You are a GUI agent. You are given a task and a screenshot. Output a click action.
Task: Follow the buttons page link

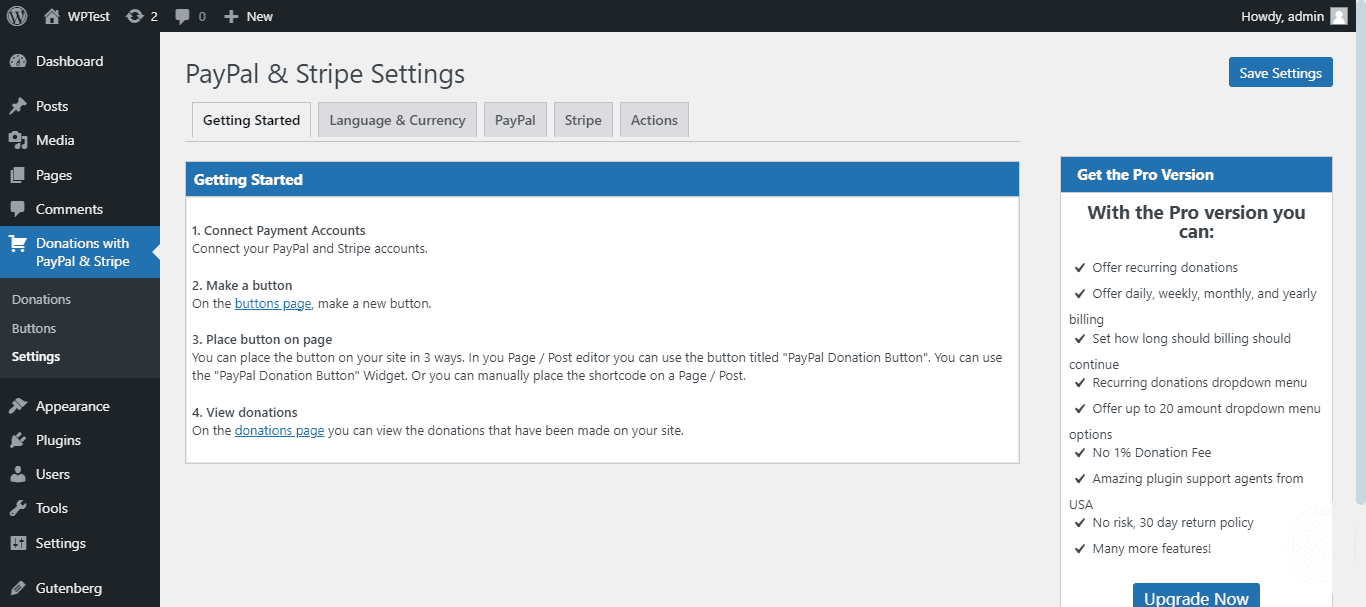point(273,303)
